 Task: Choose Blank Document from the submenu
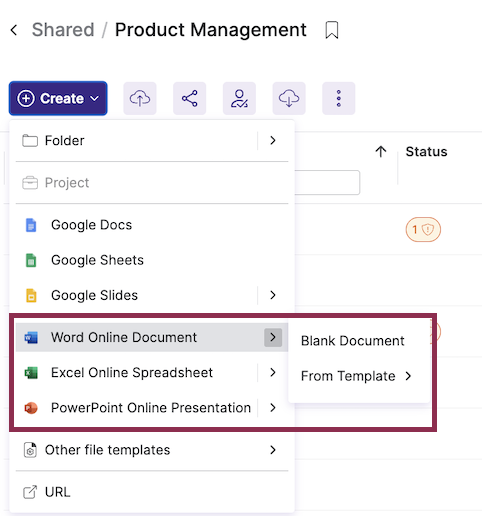[x=353, y=341]
